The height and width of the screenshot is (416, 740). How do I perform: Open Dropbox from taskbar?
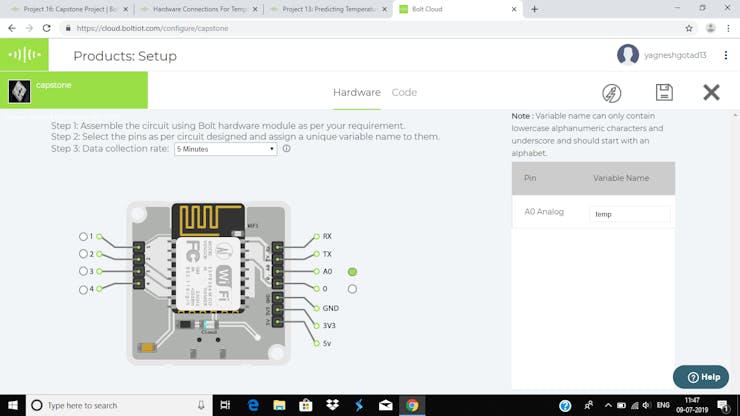(333, 405)
